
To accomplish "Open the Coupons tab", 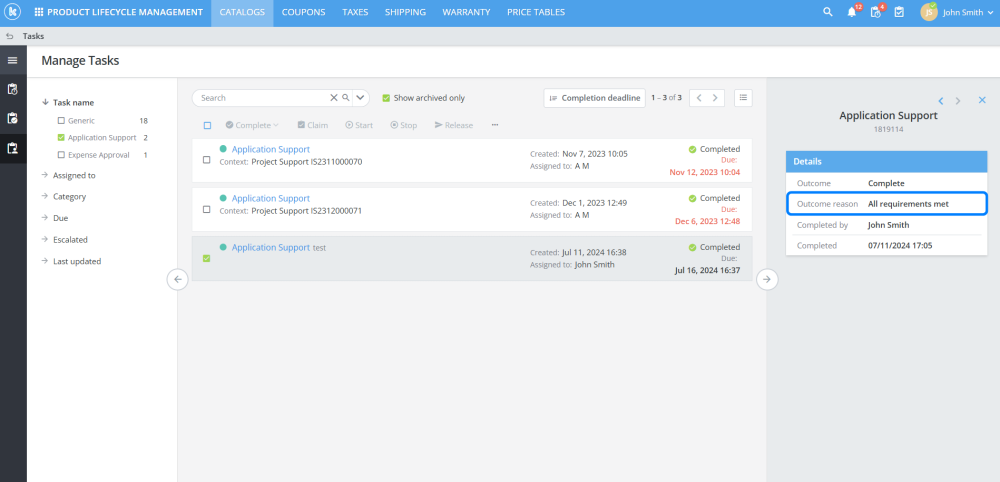I will click(x=304, y=12).
